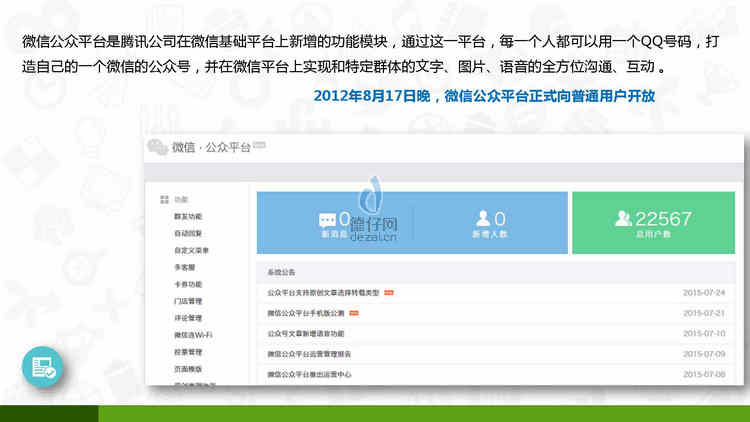Select 卡券功能 in the sidebar
This screenshot has height=422, width=750.
(x=188, y=284)
